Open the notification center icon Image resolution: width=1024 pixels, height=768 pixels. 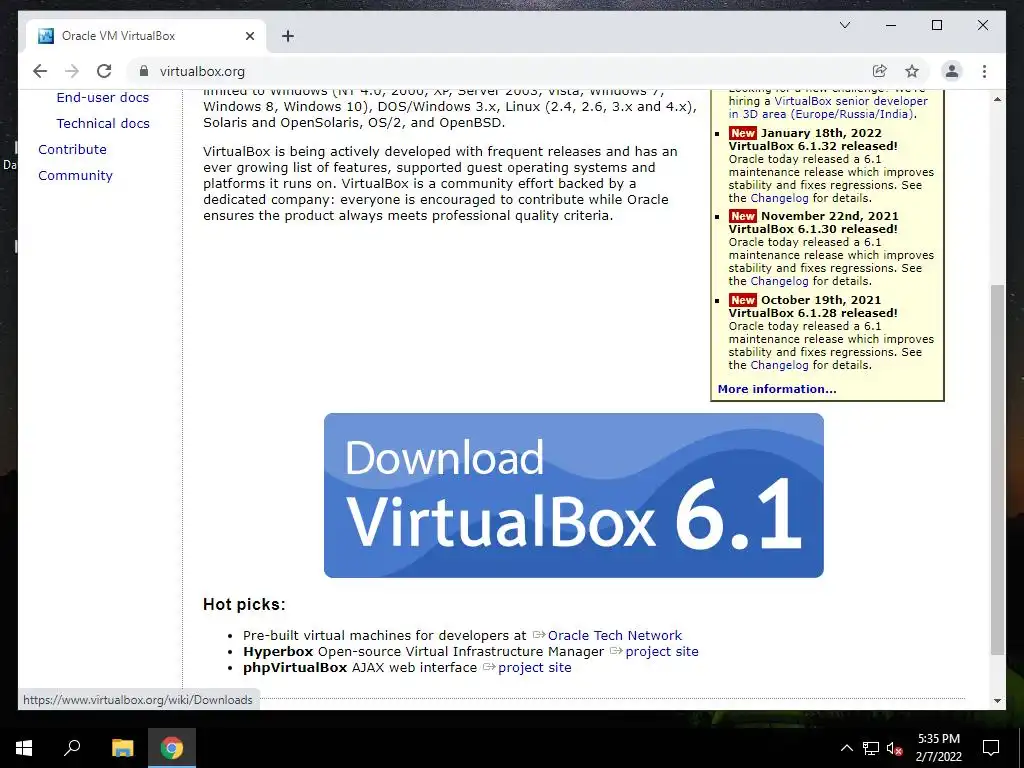tap(991, 748)
